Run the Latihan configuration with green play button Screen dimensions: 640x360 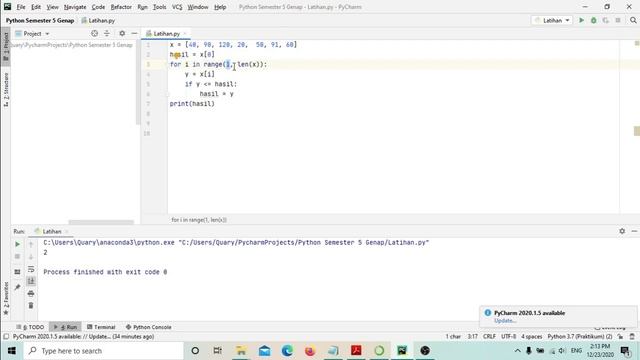[x=581, y=20]
